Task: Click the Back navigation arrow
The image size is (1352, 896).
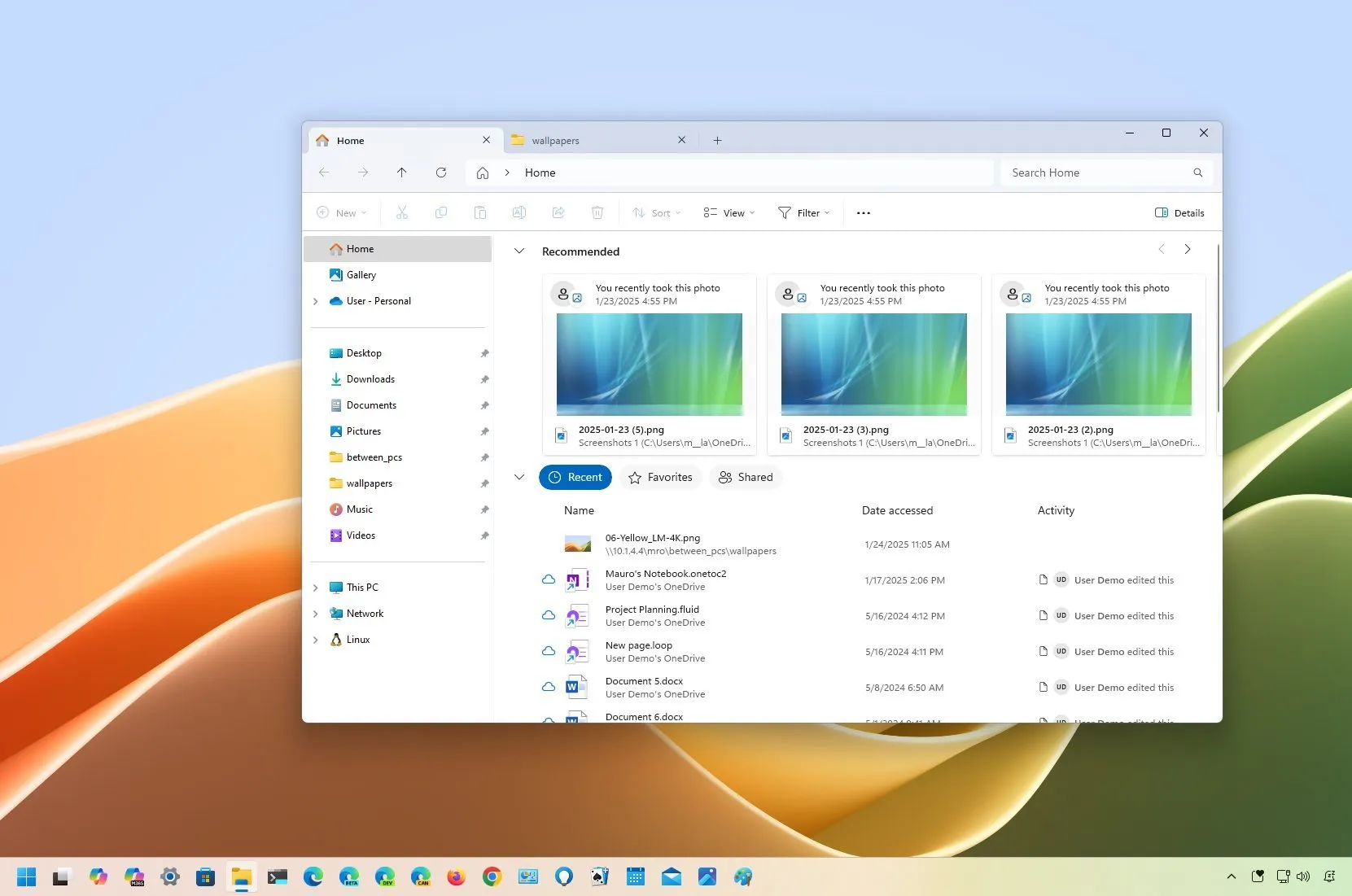Action: [x=324, y=173]
